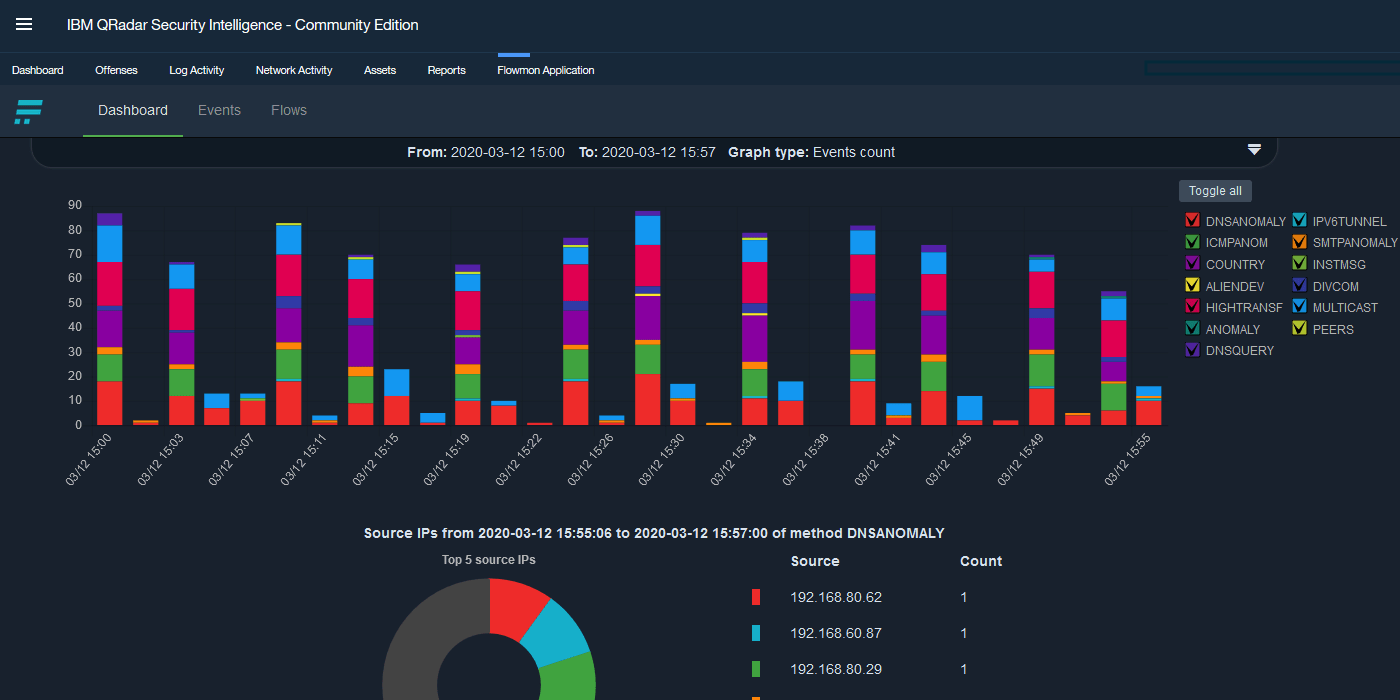1400x700 pixels.
Task: Click the Count column header
Action: point(981,561)
